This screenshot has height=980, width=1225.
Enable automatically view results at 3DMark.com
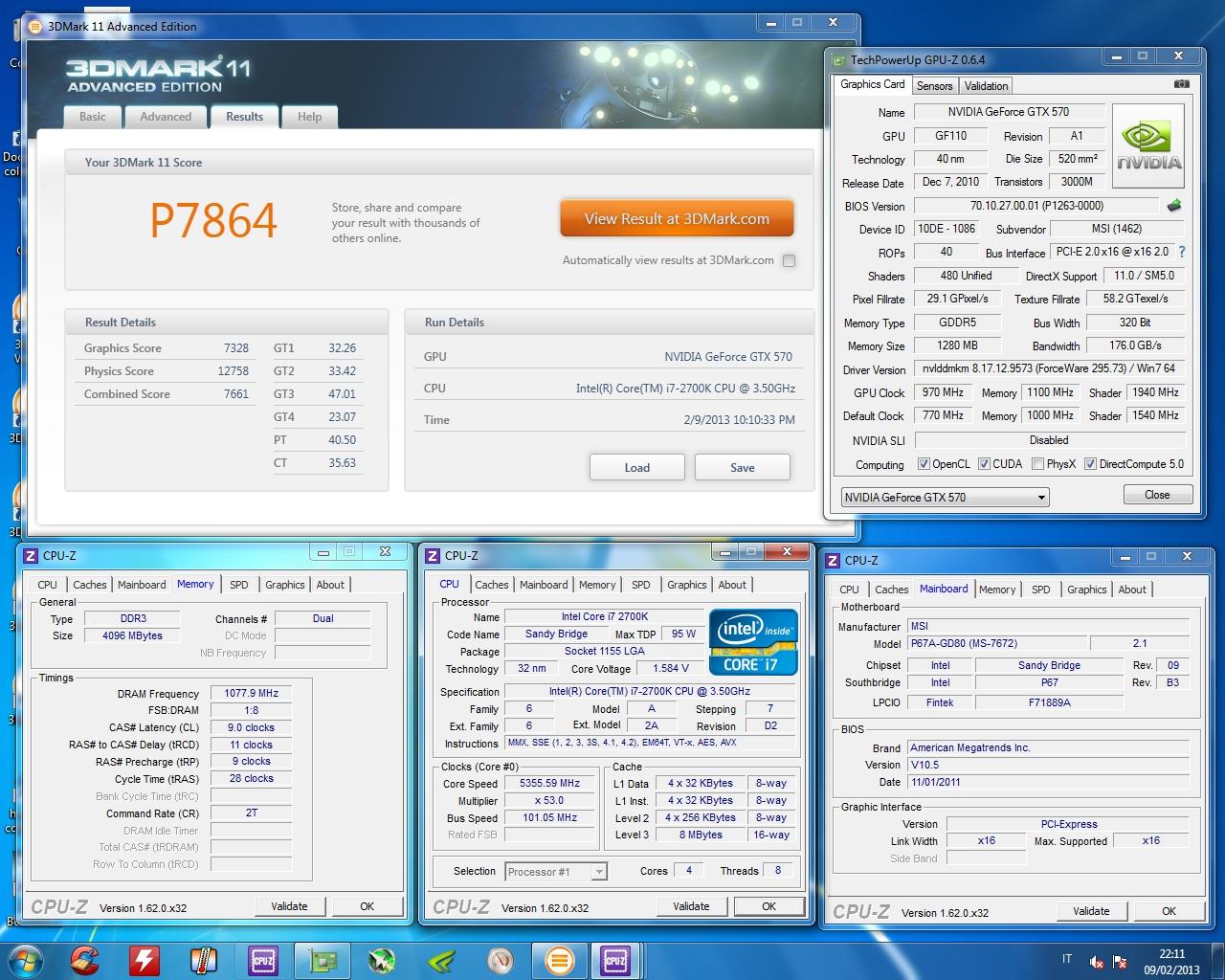click(789, 260)
